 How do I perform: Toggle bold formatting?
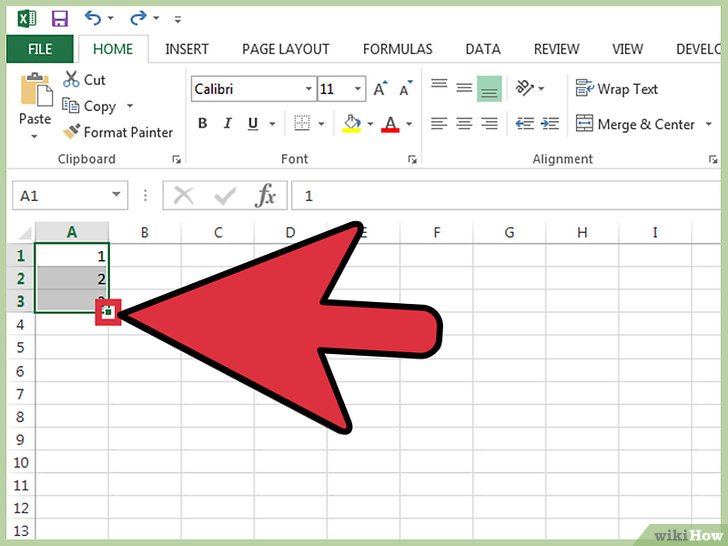(202, 124)
